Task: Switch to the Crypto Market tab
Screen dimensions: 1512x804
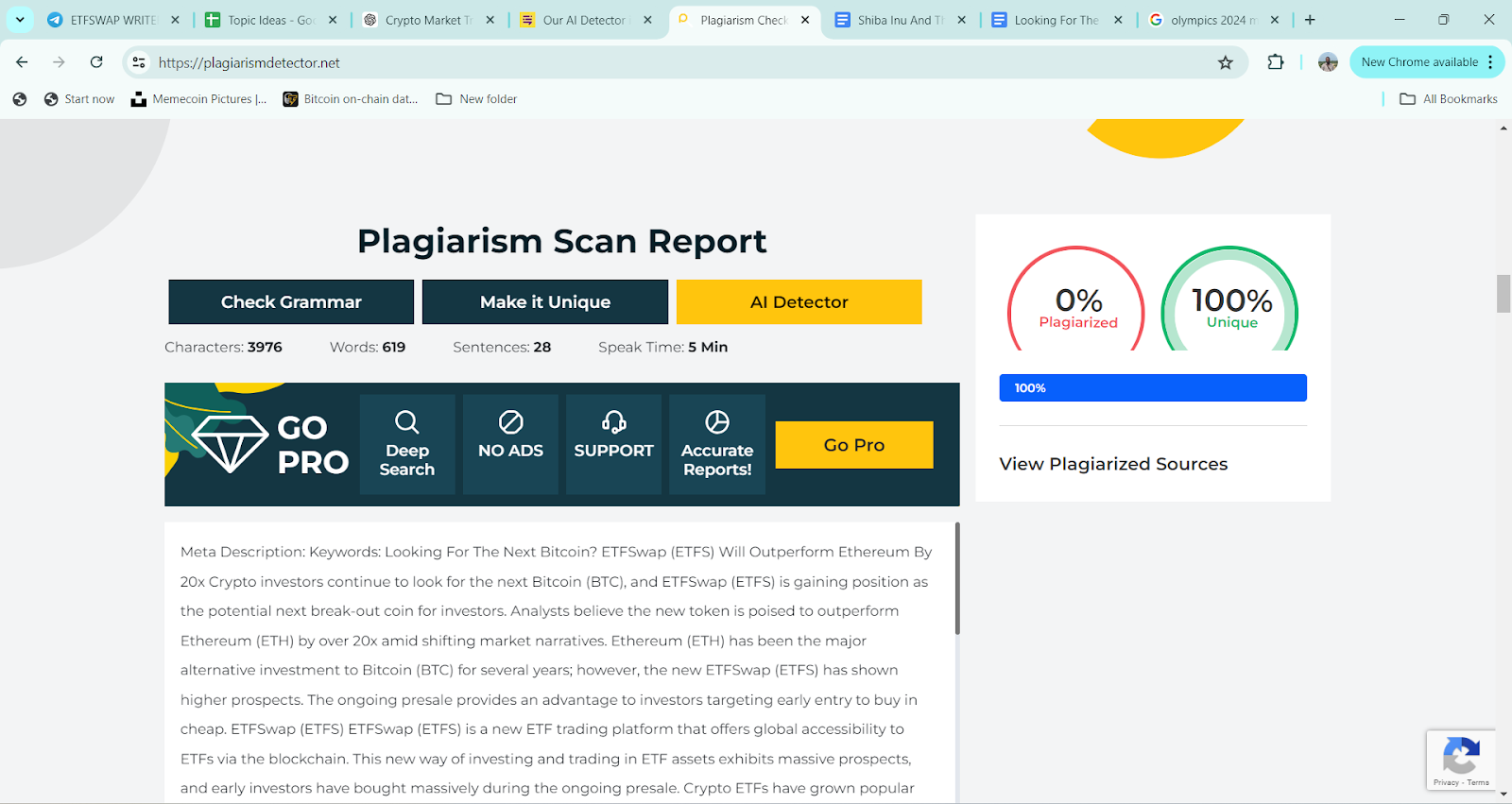Action: [x=418, y=20]
